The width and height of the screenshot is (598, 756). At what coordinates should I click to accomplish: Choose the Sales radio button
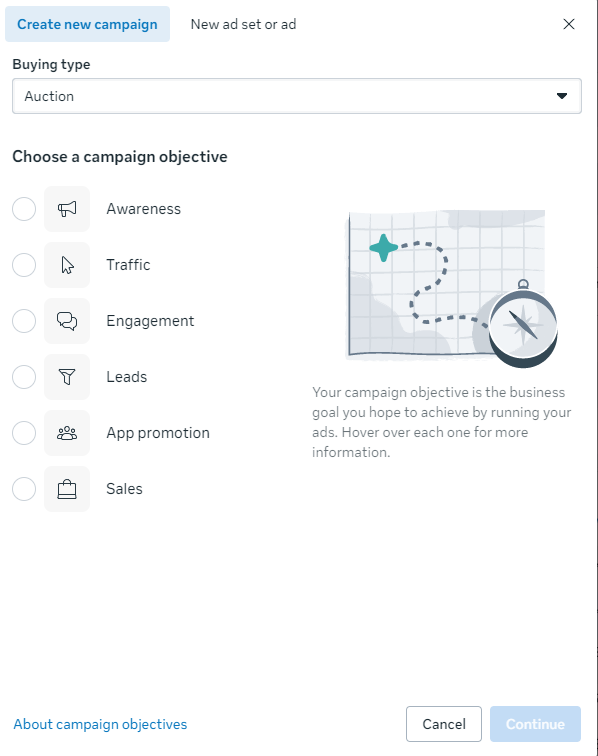24,488
